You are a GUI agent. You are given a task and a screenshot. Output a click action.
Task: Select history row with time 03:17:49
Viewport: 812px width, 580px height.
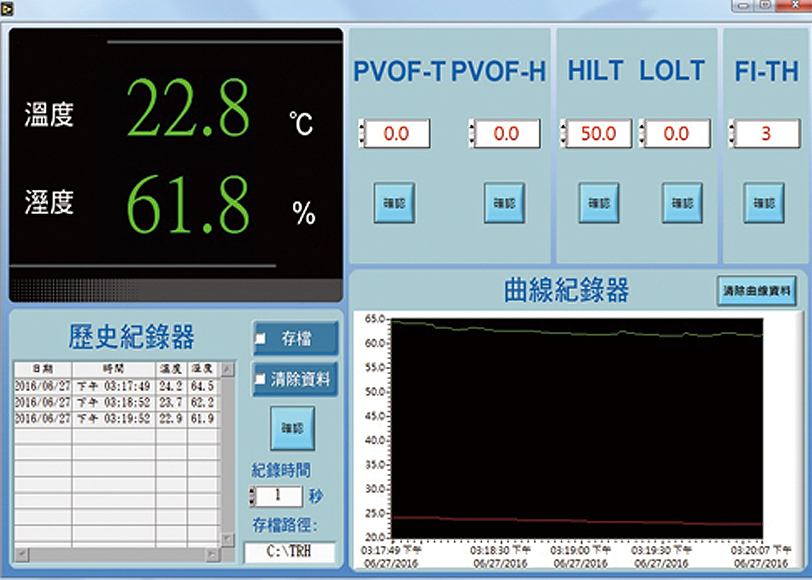117,386
